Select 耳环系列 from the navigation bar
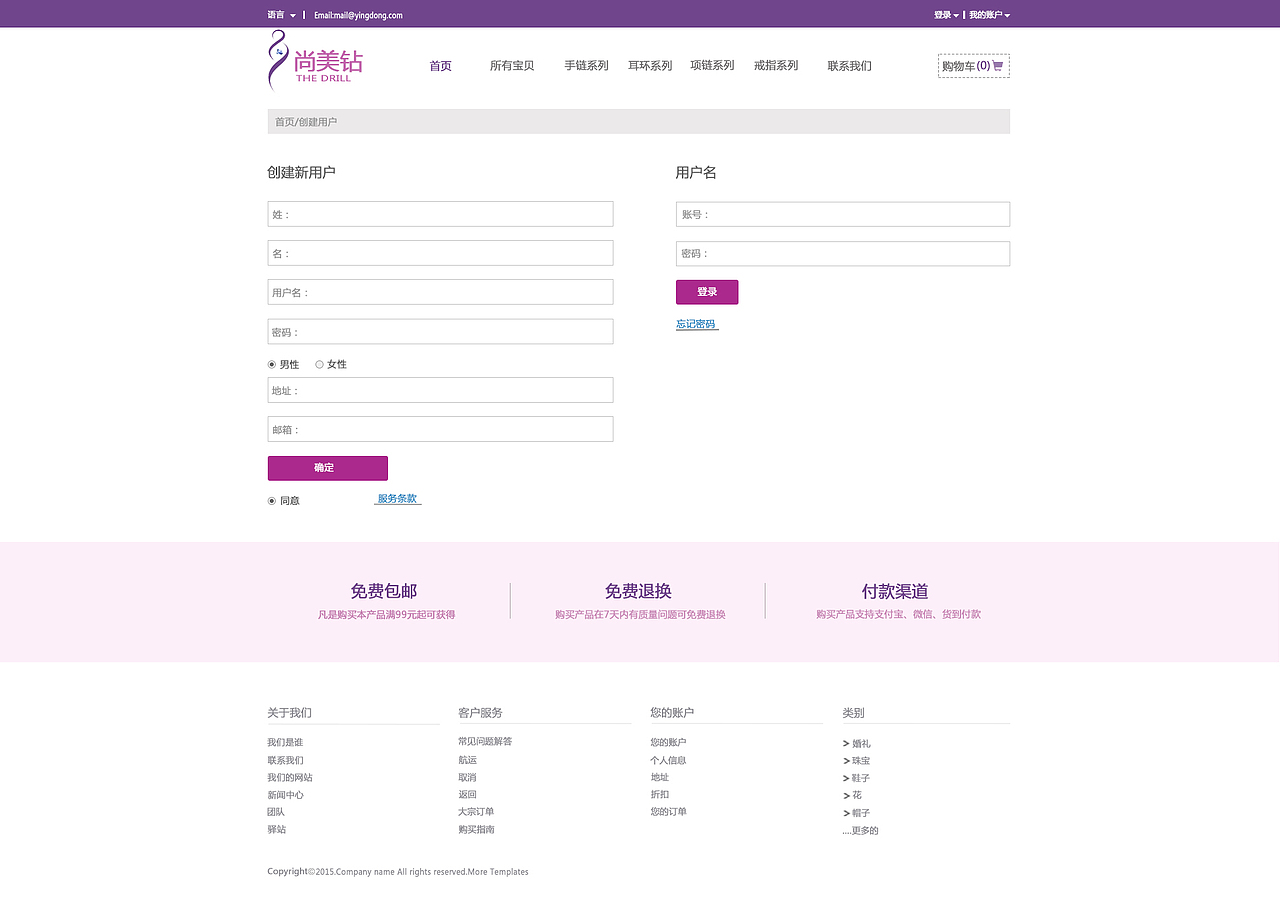This screenshot has width=1280, height=899. [649, 65]
